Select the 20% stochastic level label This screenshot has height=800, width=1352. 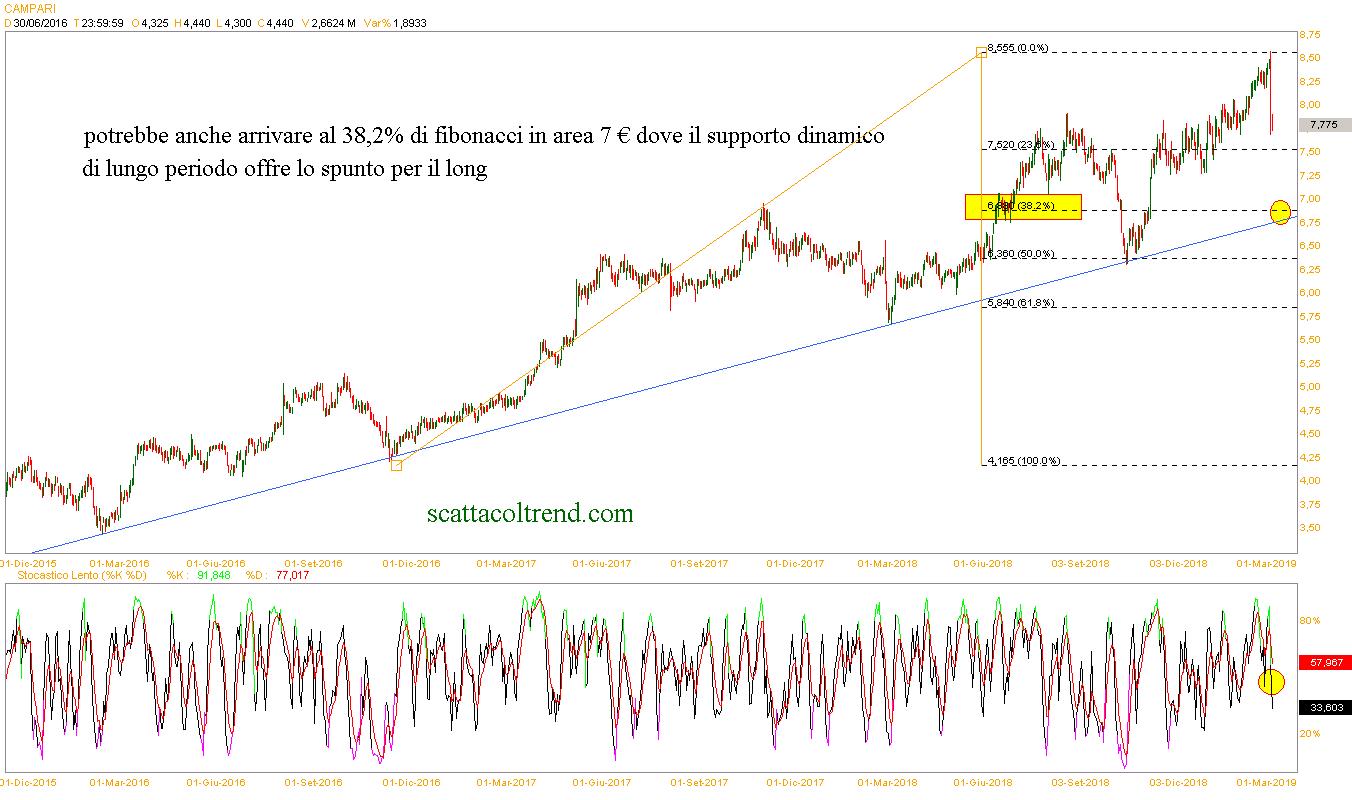[x=1309, y=734]
